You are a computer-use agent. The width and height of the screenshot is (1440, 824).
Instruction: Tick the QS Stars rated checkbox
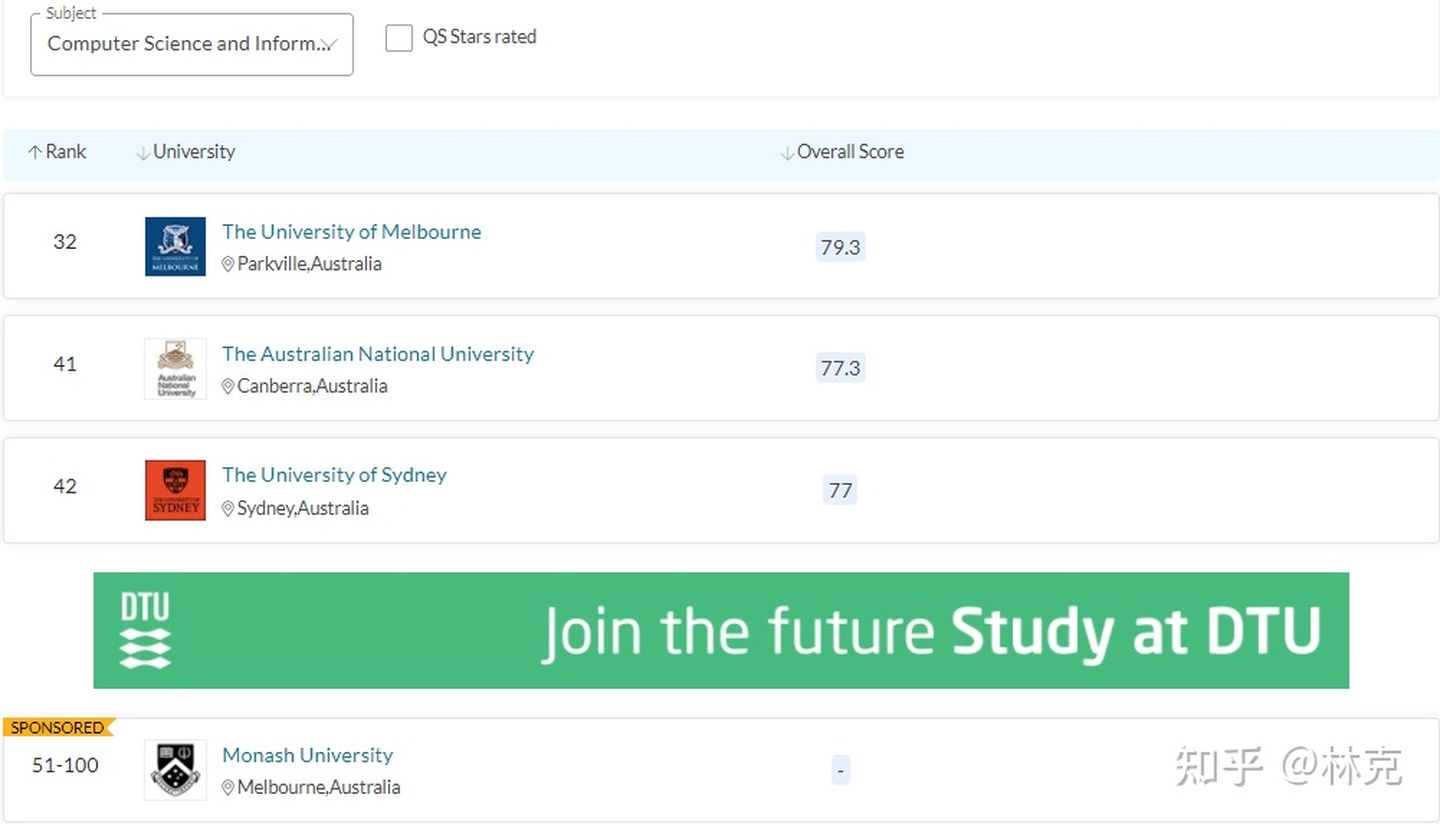point(399,38)
